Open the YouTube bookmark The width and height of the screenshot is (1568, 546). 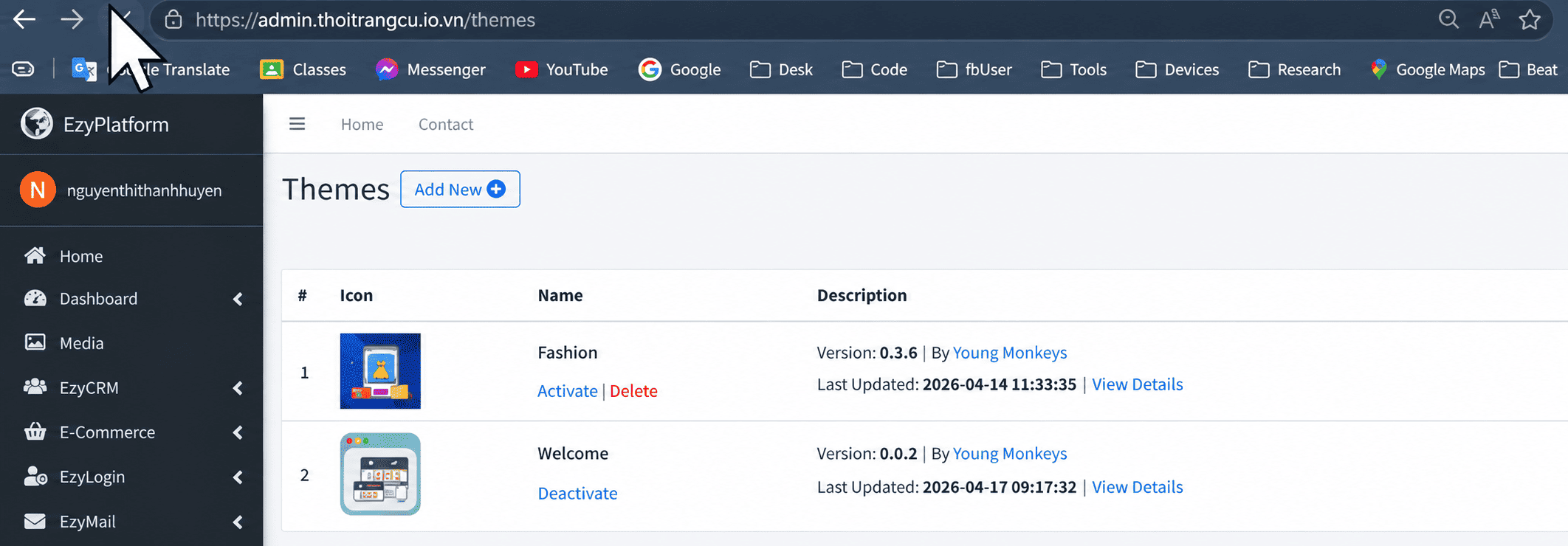point(562,69)
